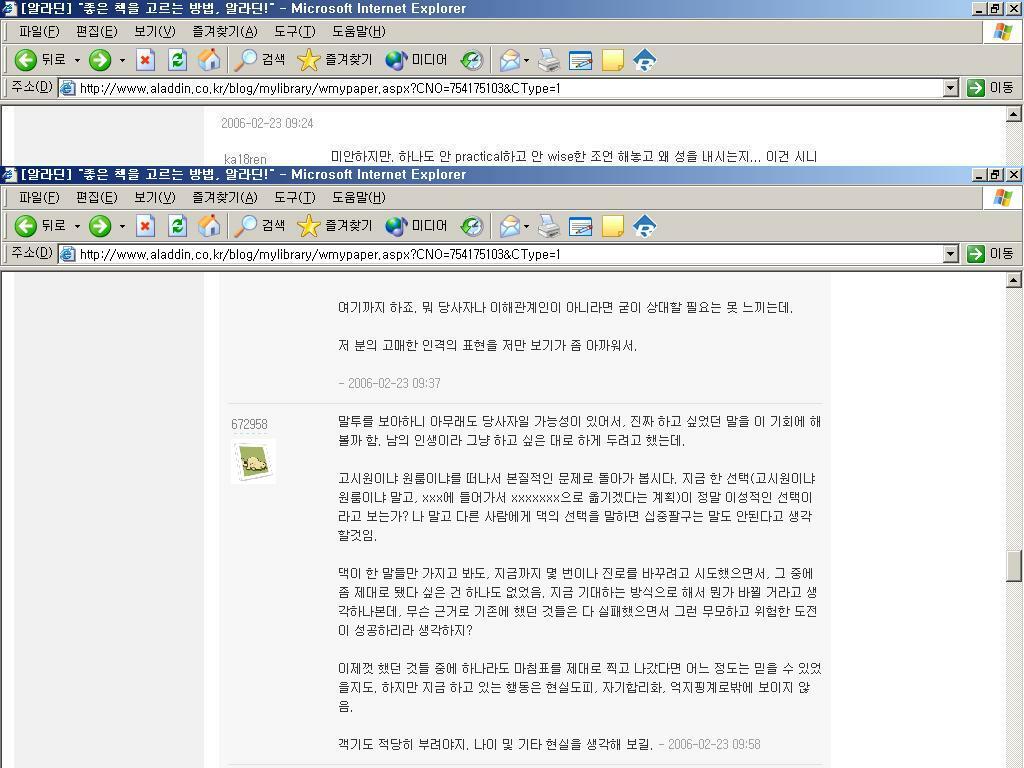Open the 파일(F) menu in the top window
The height and width of the screenshot is (768, 1024).
pos(39,32)
